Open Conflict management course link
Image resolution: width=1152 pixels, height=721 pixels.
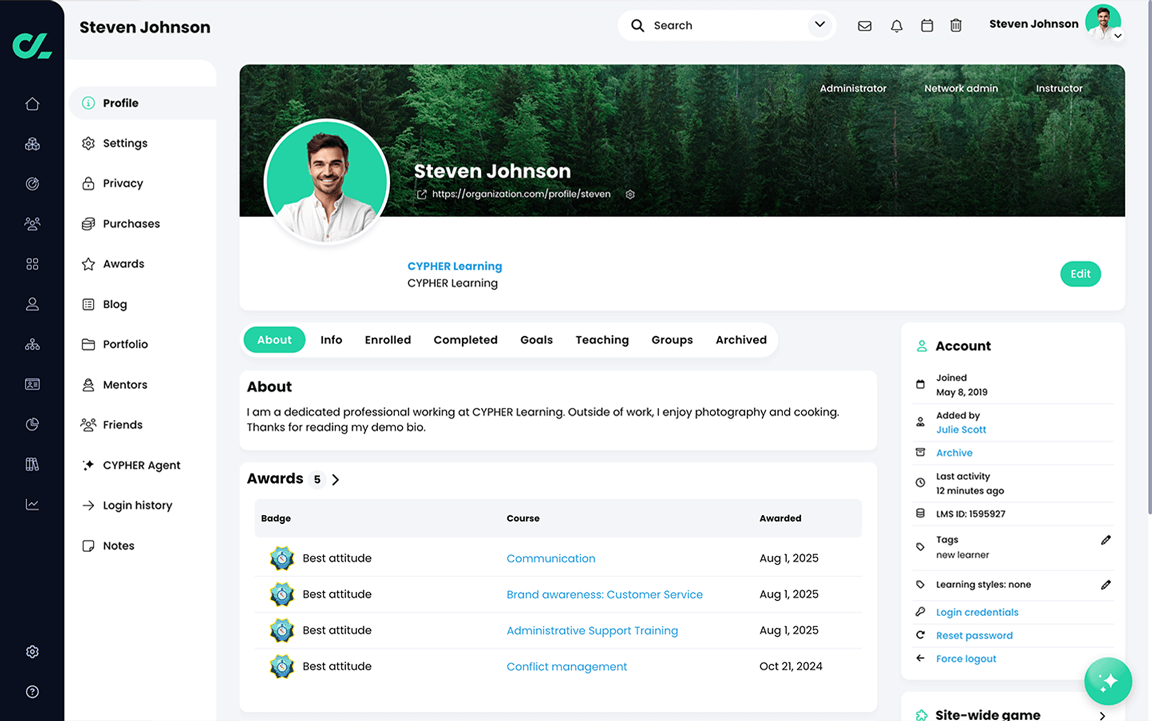[x=566, y=667]
